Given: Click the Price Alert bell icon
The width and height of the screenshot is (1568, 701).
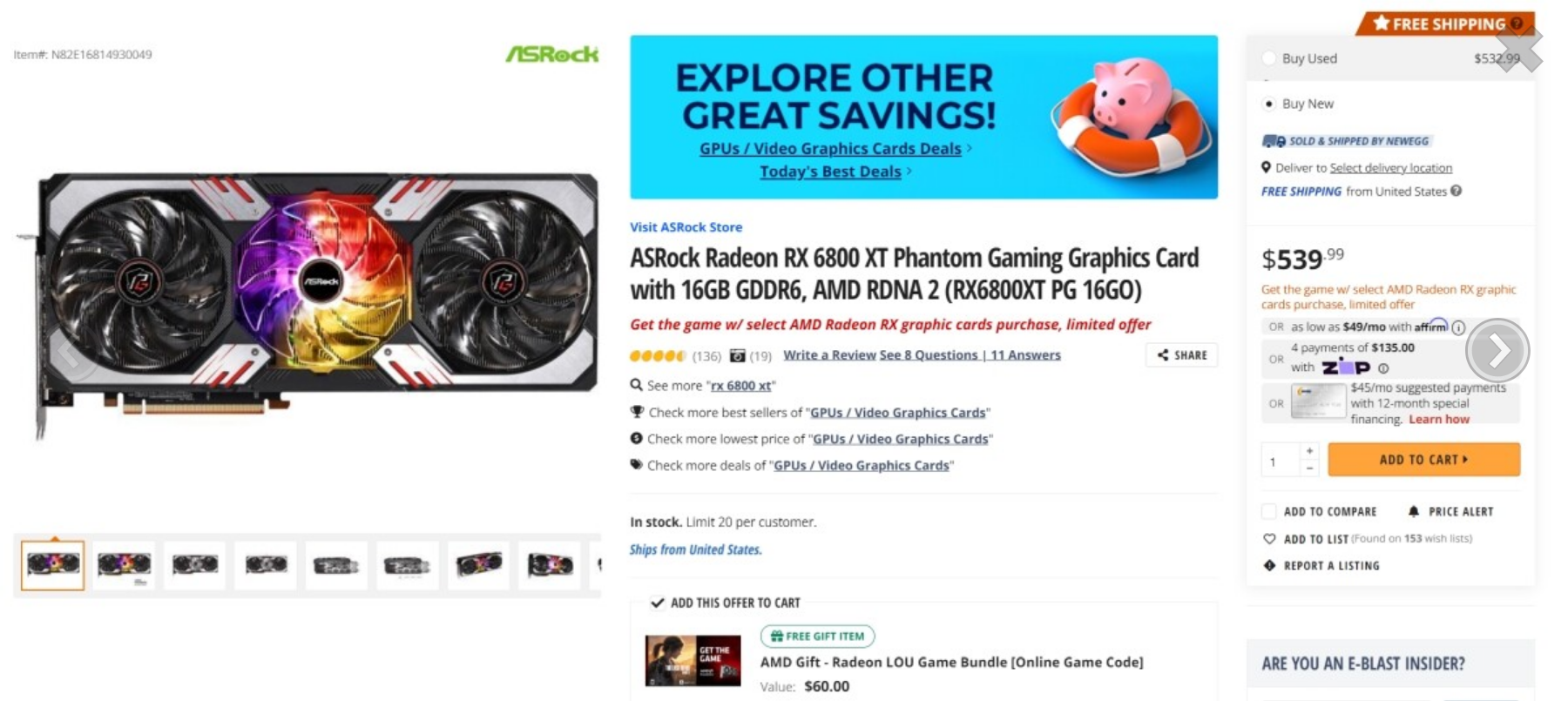Looking at the screenshot, I should click(1414, 512).
